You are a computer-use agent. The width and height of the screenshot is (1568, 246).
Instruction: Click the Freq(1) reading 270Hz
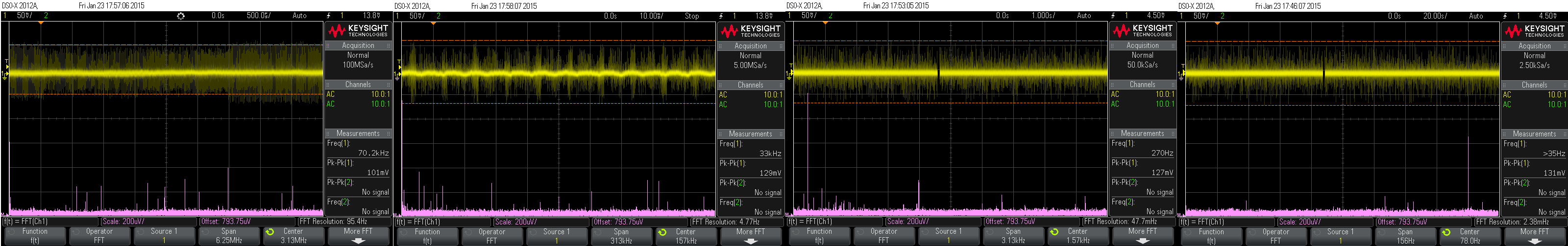tap(1162, 153)
